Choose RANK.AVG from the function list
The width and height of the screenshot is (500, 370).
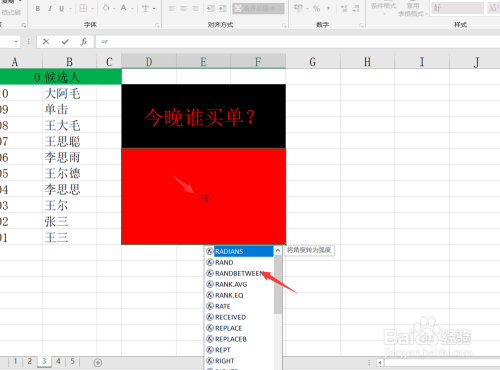[x=240, y=284]
